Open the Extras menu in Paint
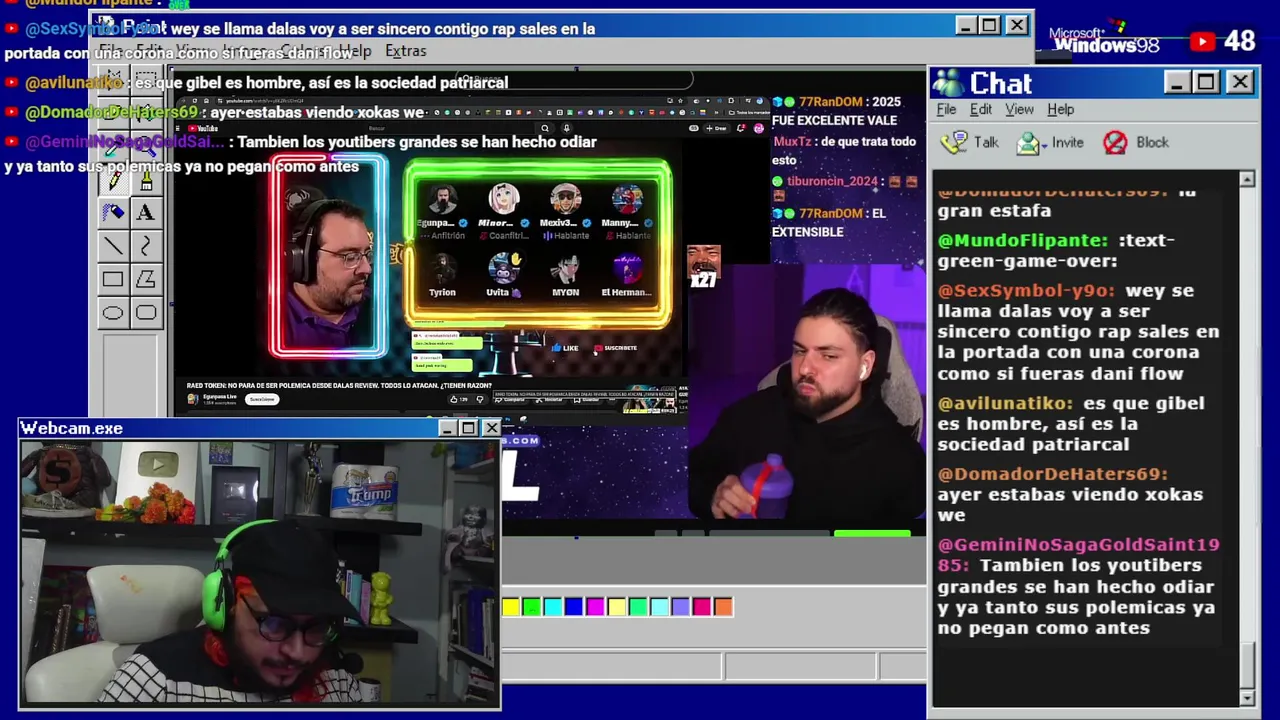 405,51
